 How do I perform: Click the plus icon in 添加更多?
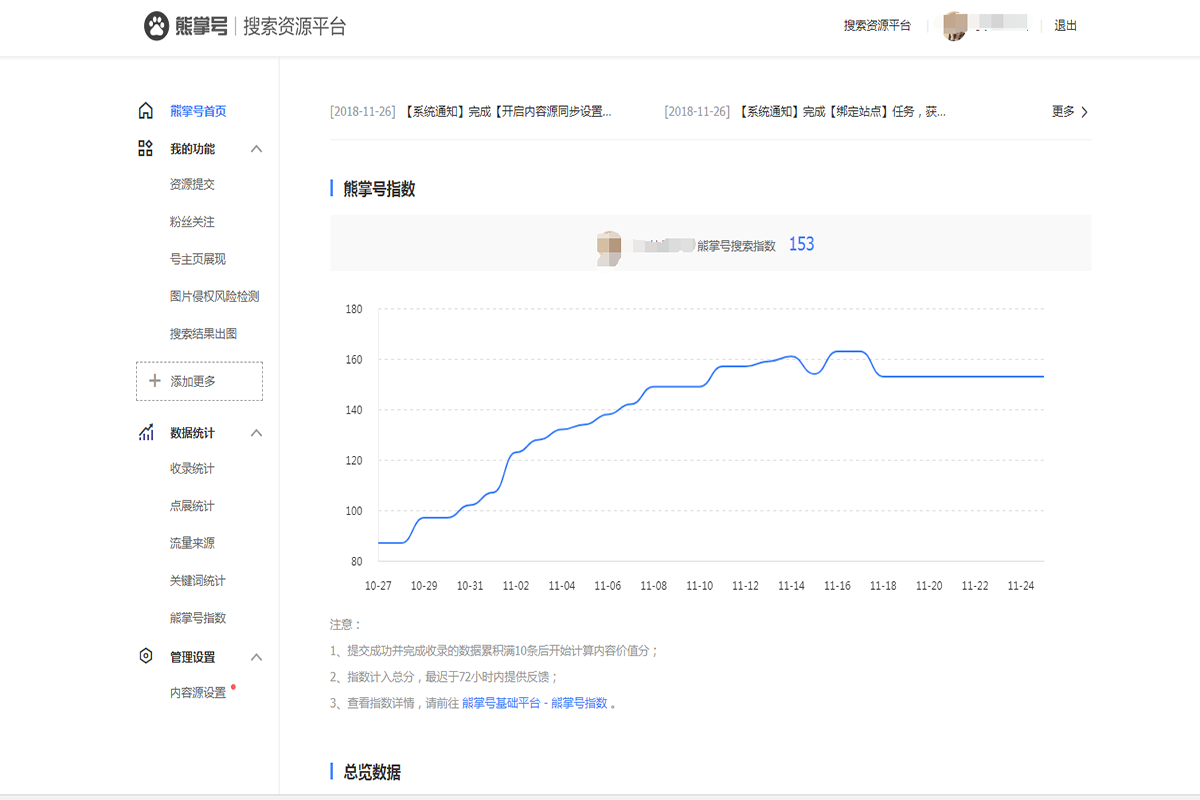point(154,381)
